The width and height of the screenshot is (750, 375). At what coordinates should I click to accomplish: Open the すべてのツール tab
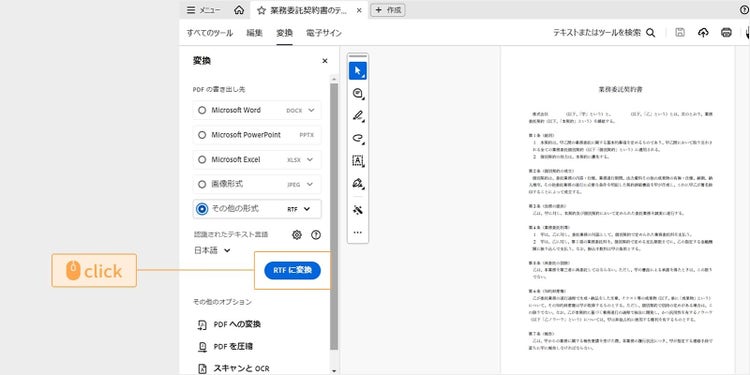coord(210,33)
